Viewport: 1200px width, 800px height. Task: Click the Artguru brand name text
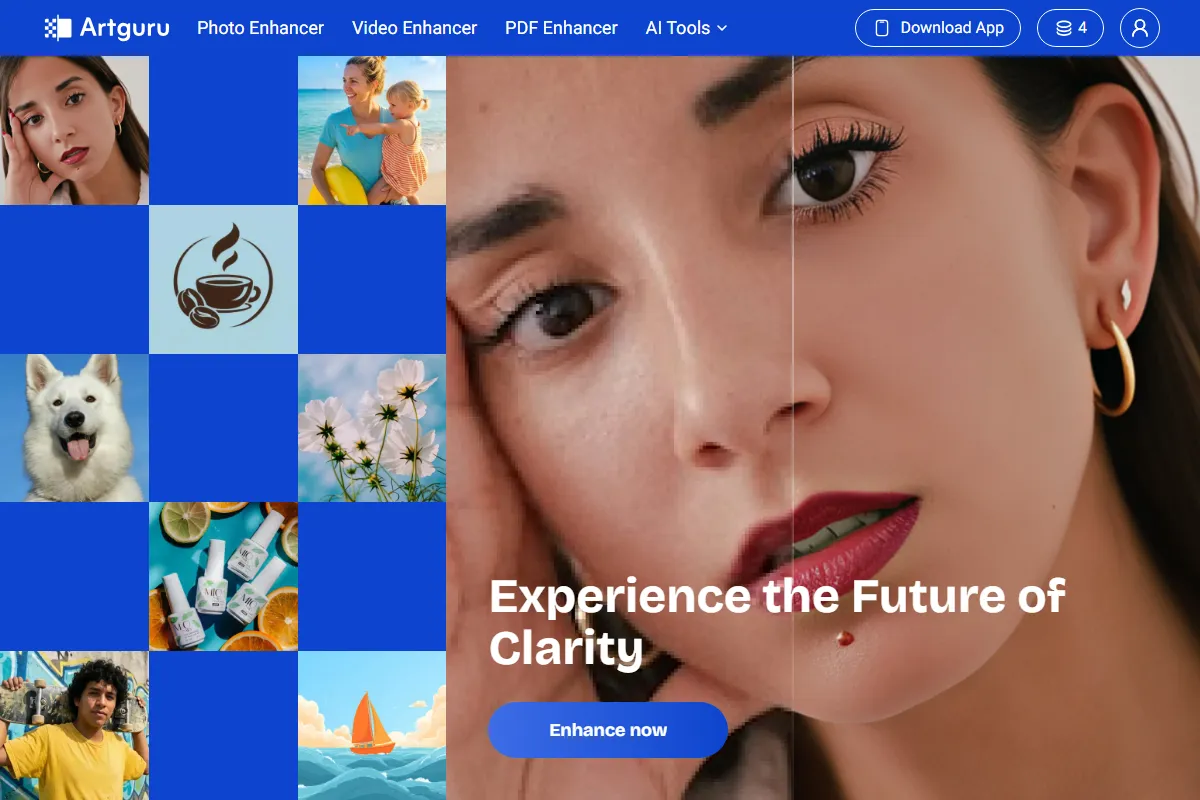pos(125,28)
